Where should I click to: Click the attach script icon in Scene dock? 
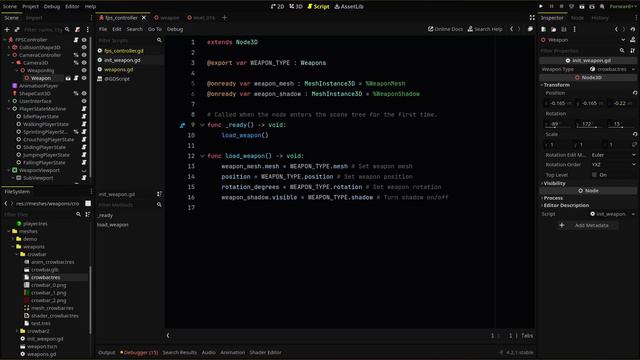[x=77, y=29]
